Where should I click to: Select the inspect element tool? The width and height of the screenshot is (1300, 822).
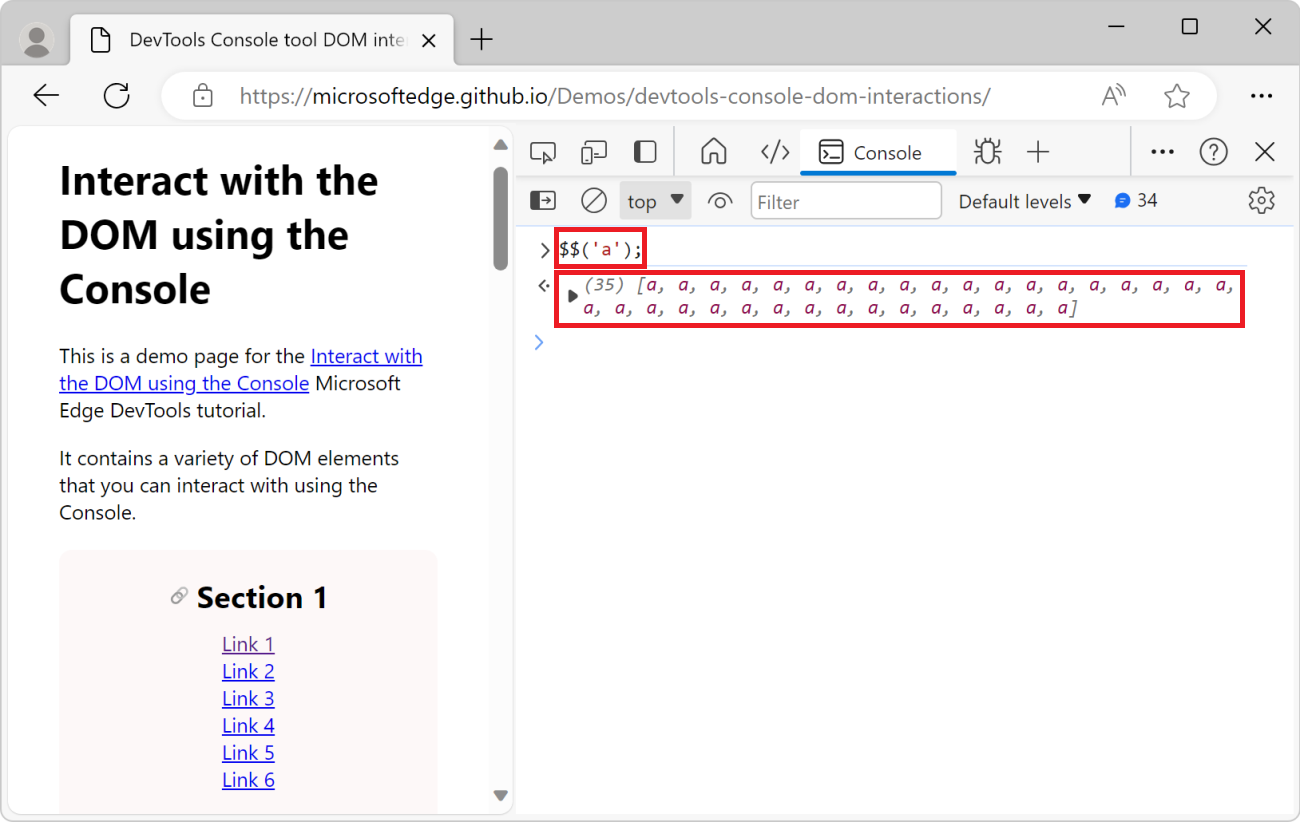point(542,152)
